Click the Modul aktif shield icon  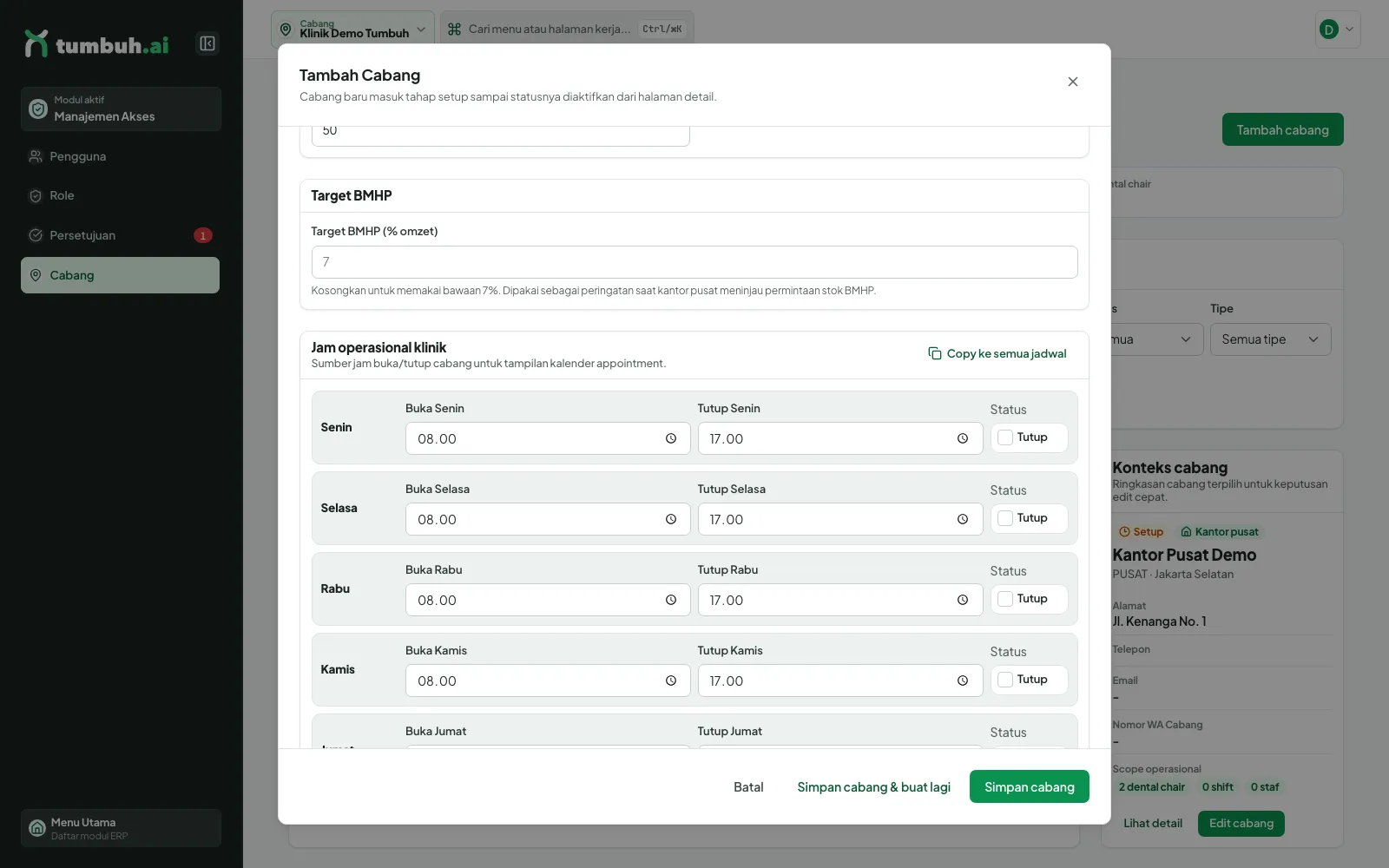[x=38, y=108]
